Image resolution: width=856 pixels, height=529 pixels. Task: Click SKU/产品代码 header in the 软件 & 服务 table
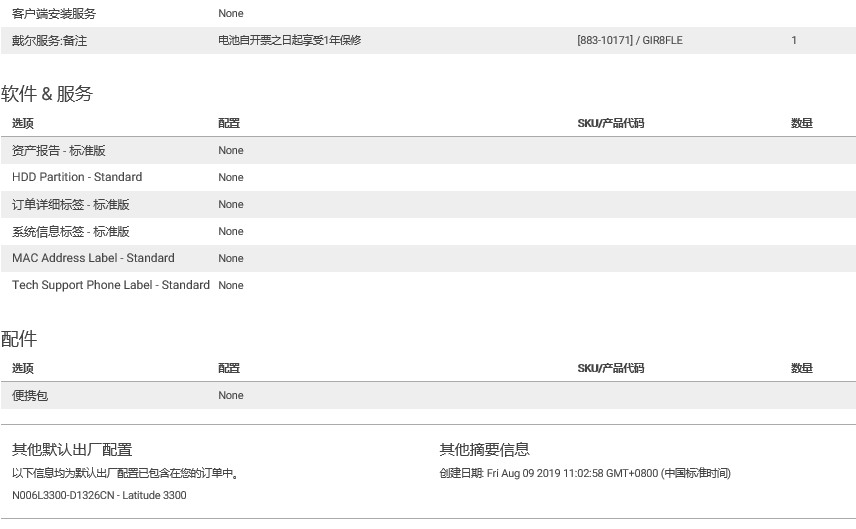[610, 123]
